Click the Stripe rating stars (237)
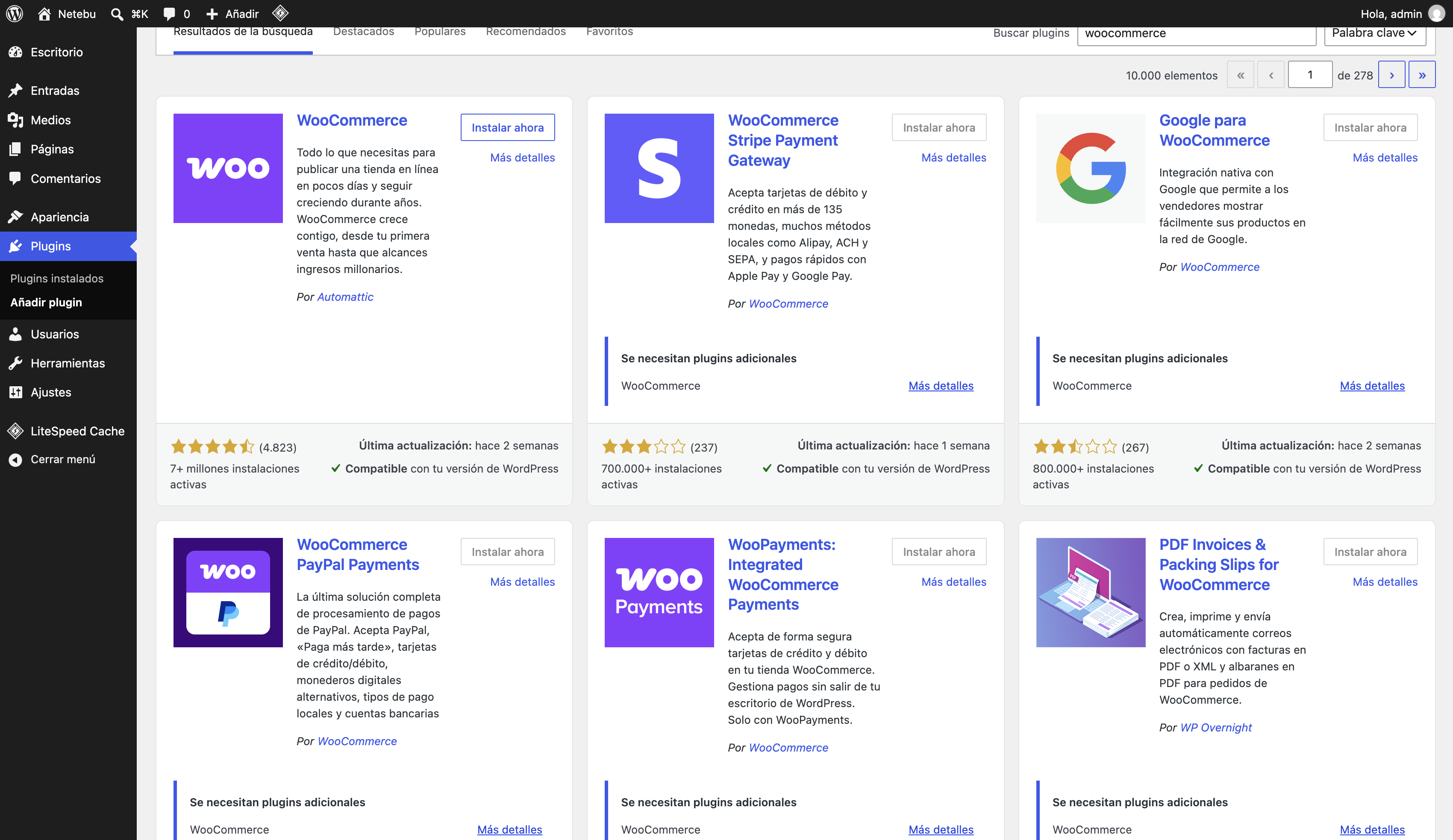 pos(644,446)
